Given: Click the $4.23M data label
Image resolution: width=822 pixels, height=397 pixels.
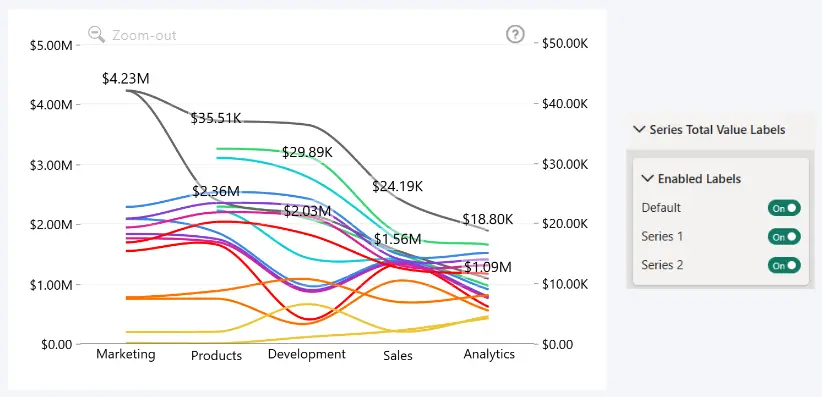Looking at the screenshot, I should (x=126, y=79).
